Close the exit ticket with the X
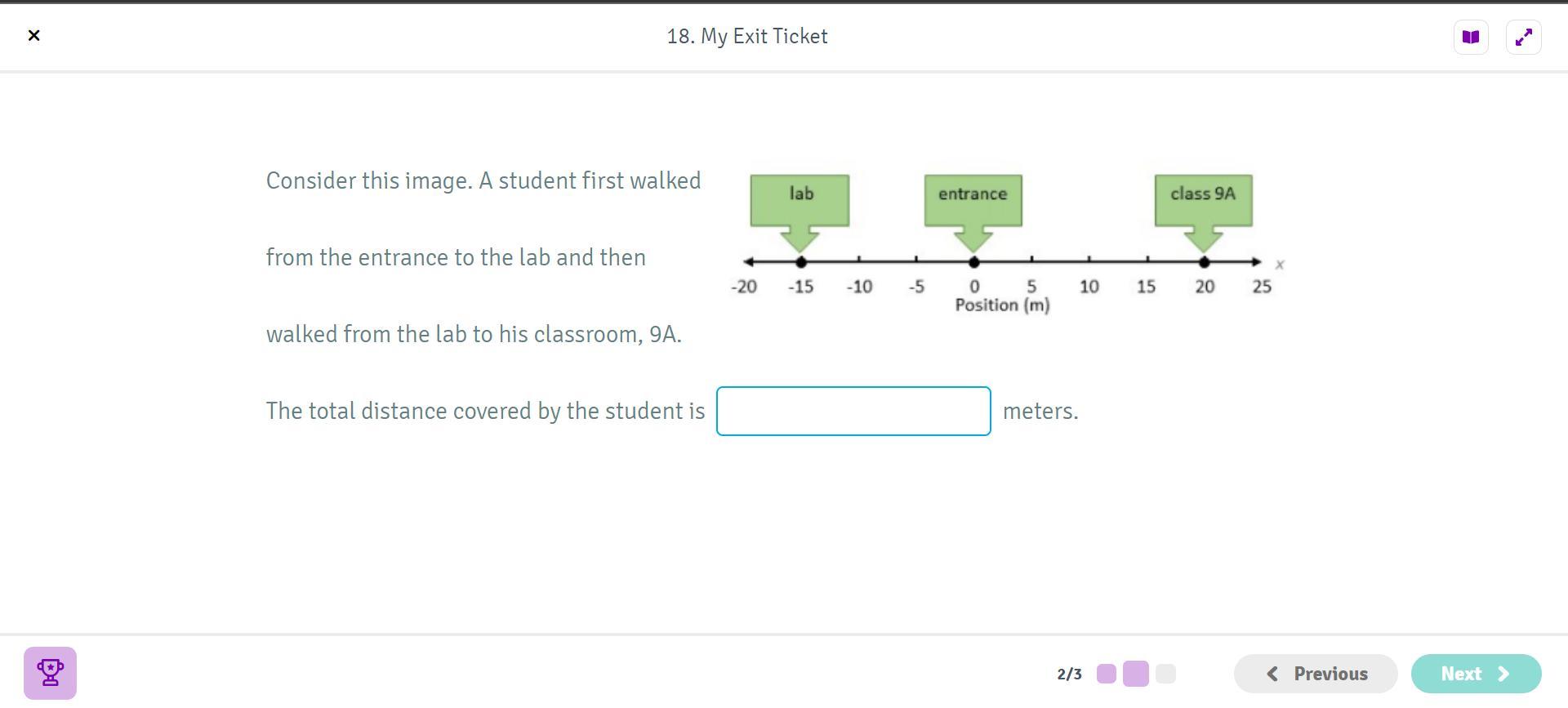The image size is (1568, 708). (33, 36)
